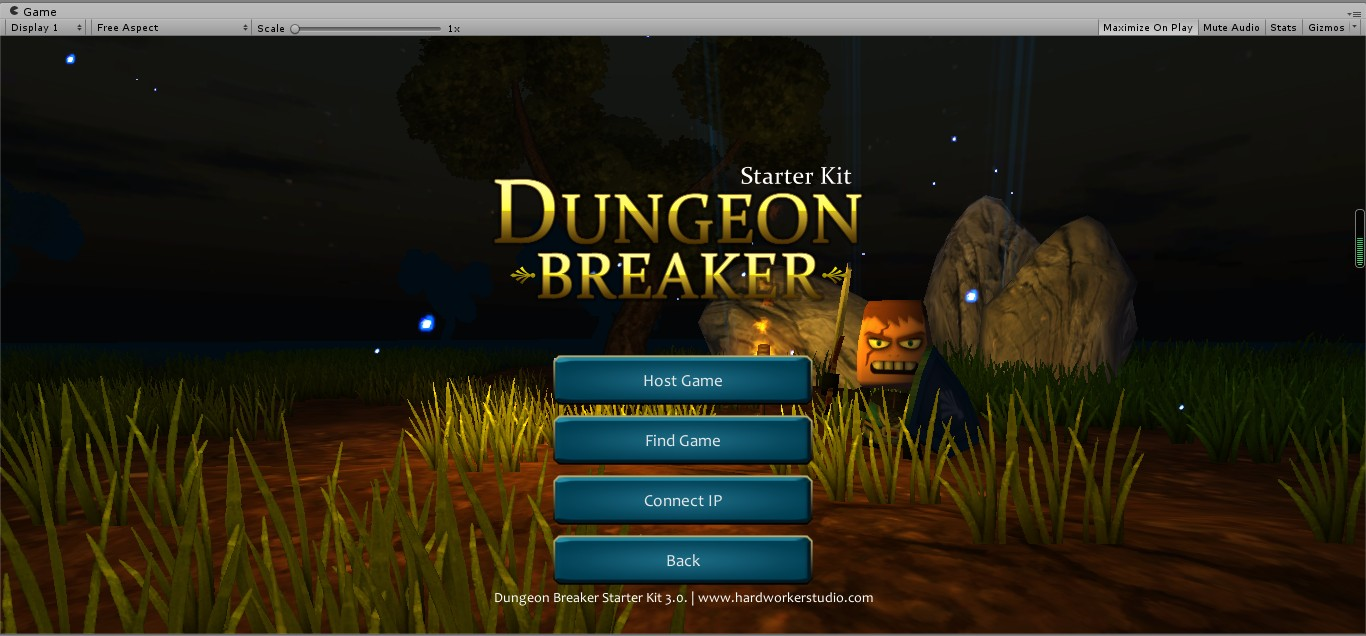
Task: Switch to the Game tab
Action: click(x=33, y=11)
